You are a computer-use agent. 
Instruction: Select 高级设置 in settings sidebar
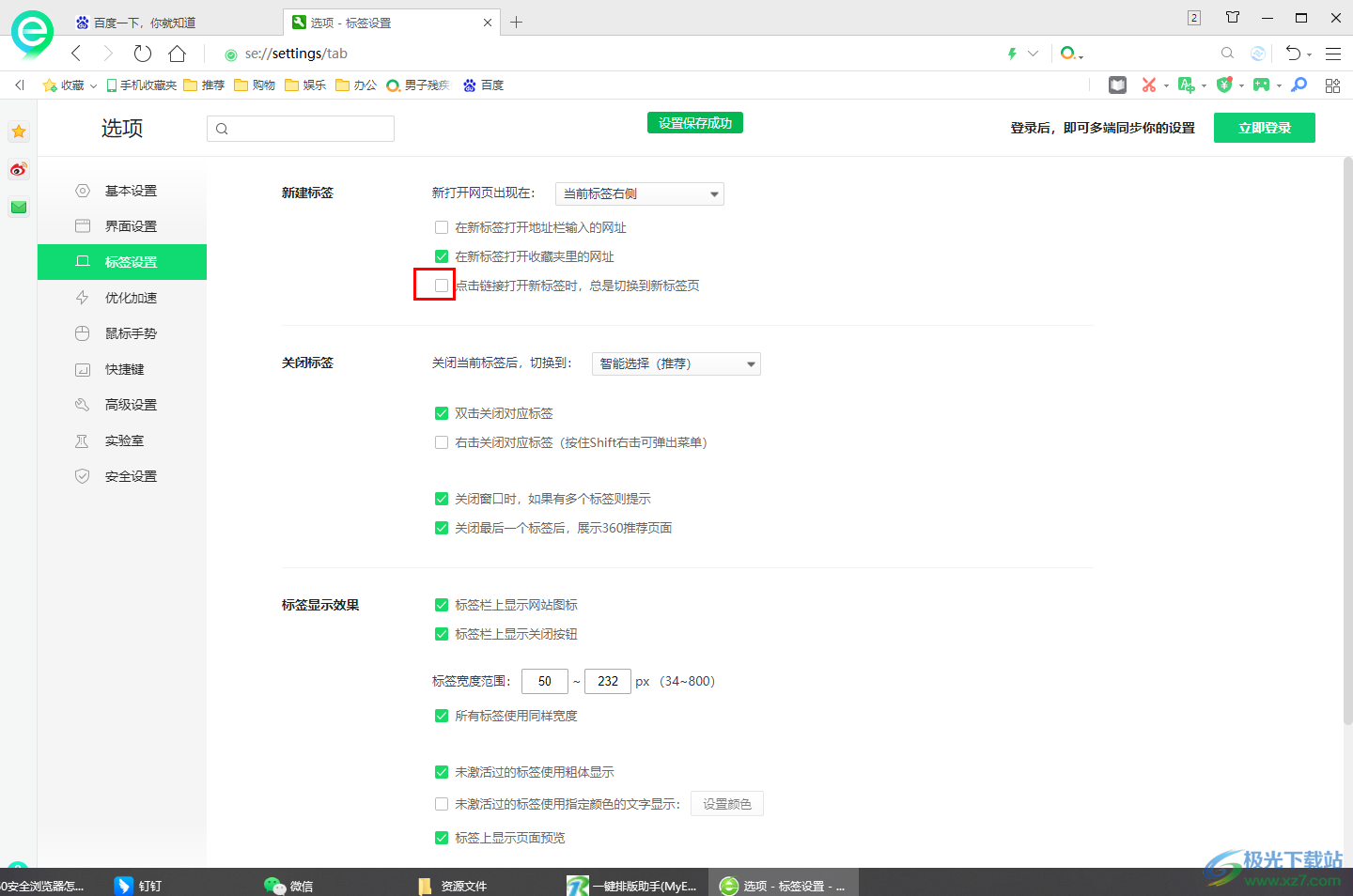[x=122, y=405]
